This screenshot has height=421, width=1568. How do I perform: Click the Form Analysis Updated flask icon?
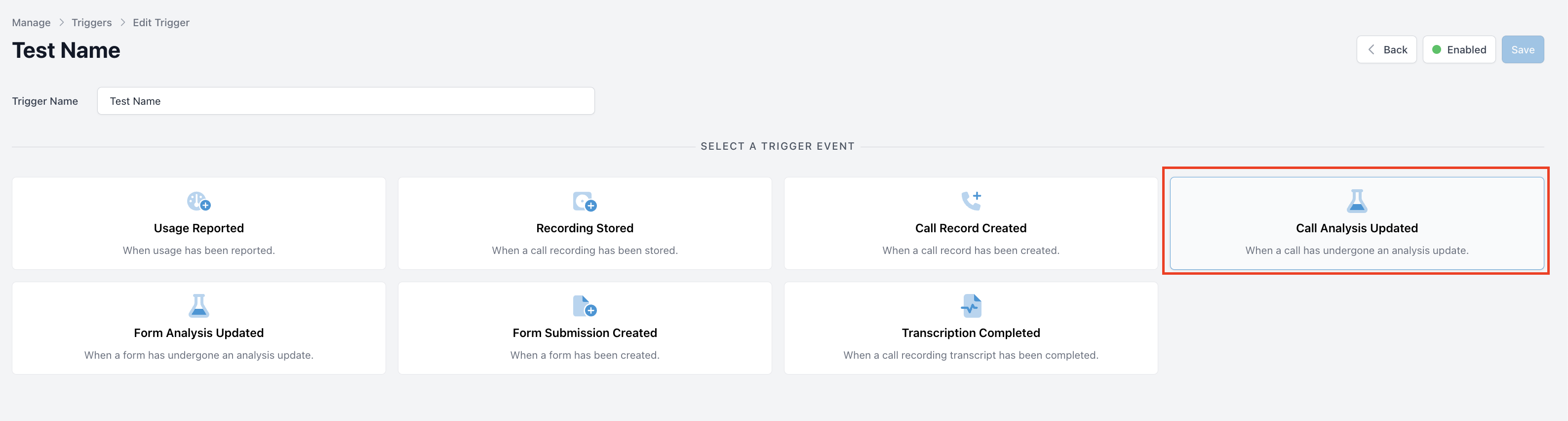tap(198, 306)
